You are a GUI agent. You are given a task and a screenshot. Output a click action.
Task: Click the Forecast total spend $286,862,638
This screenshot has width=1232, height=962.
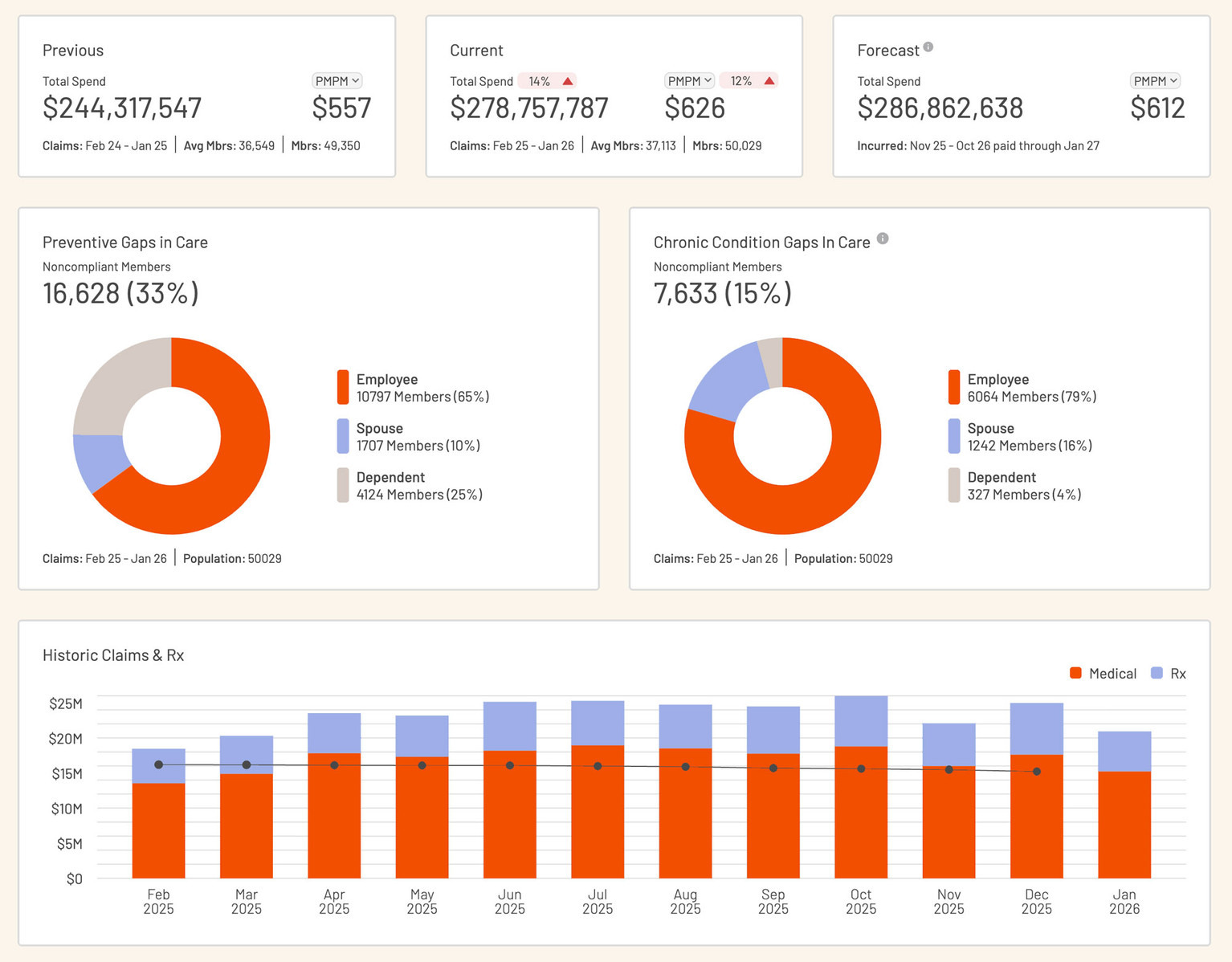(x=940, y=108)
